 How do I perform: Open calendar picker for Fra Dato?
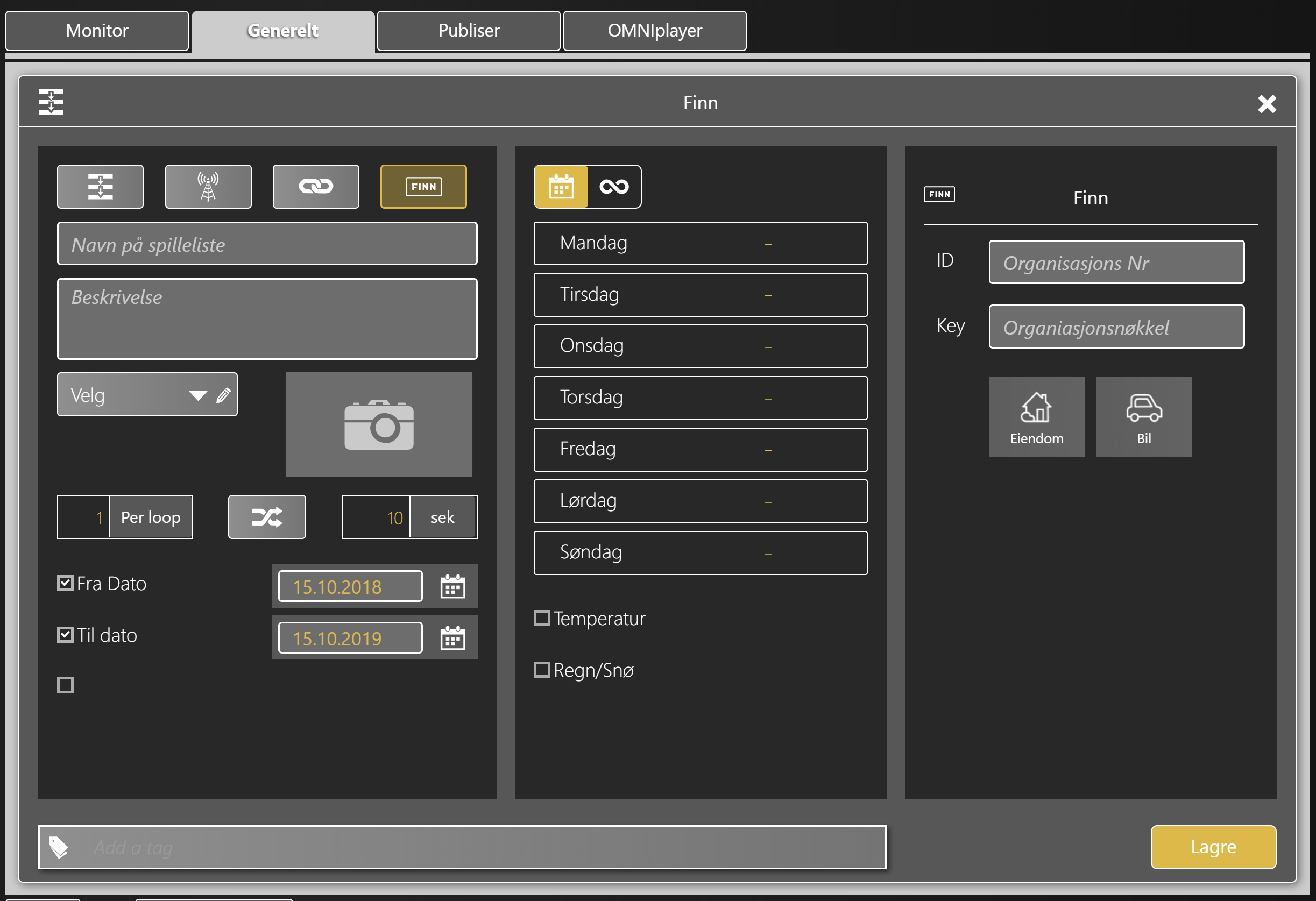coord(452,586)
